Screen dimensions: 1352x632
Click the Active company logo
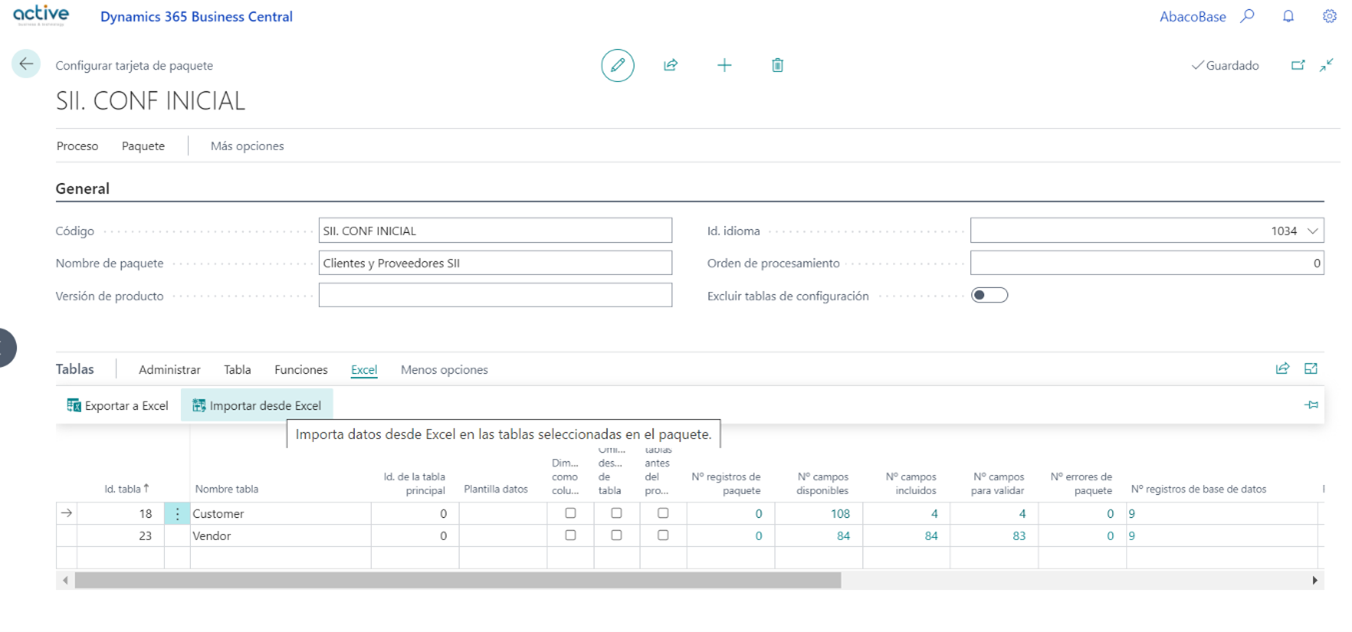click(41, 15)
